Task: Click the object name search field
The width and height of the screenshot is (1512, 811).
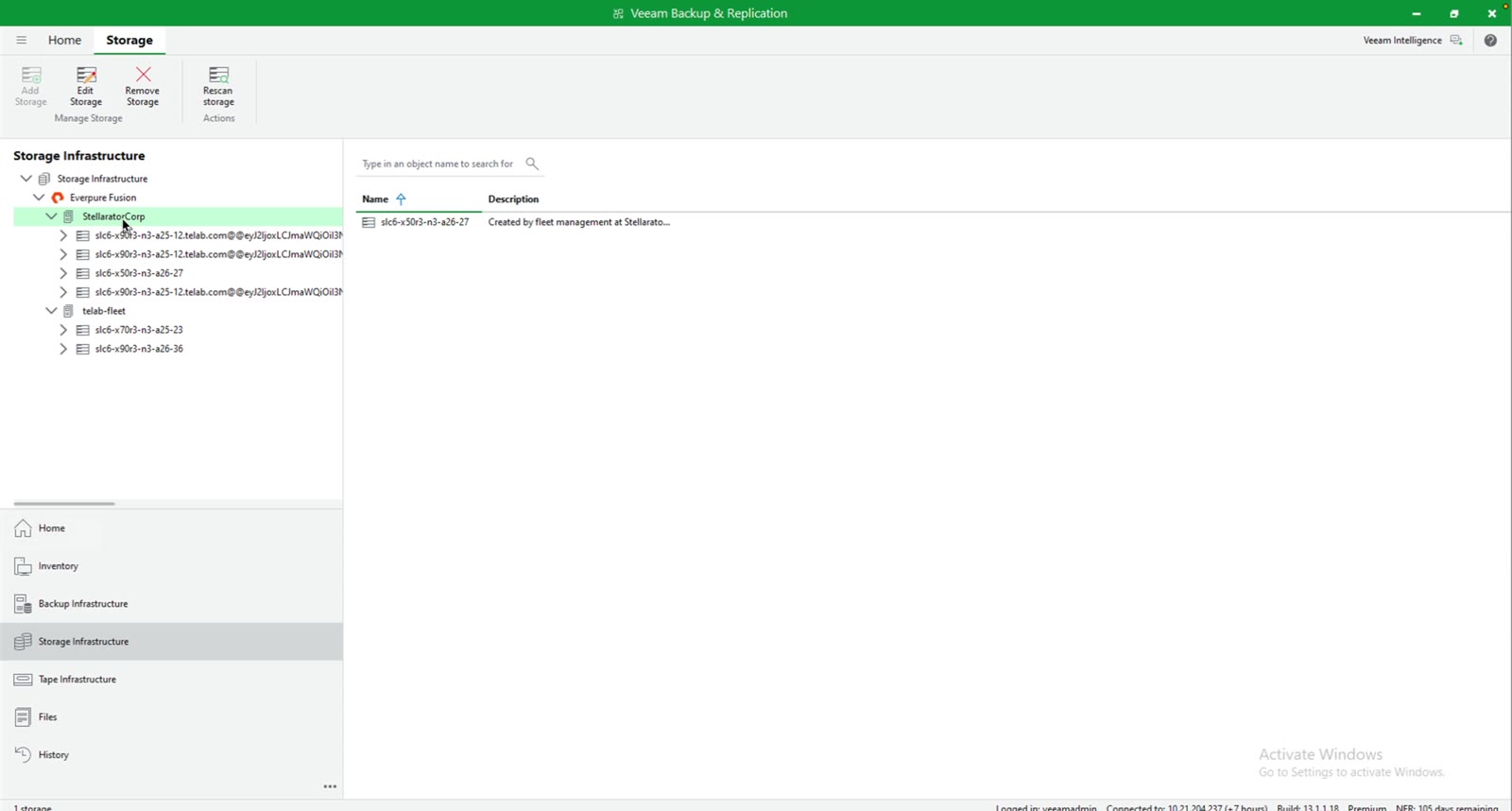Action: pos(440,164)
